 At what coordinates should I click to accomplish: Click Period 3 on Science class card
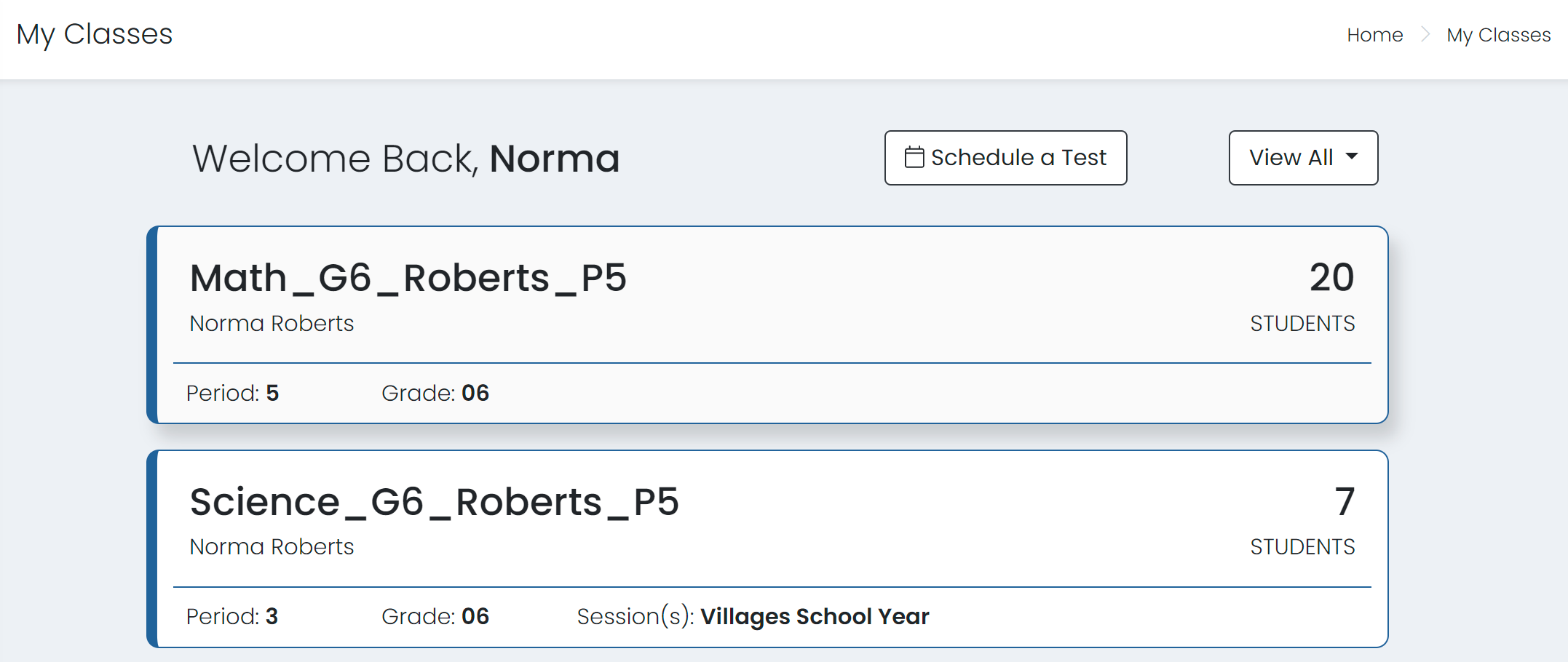(232, 616)
